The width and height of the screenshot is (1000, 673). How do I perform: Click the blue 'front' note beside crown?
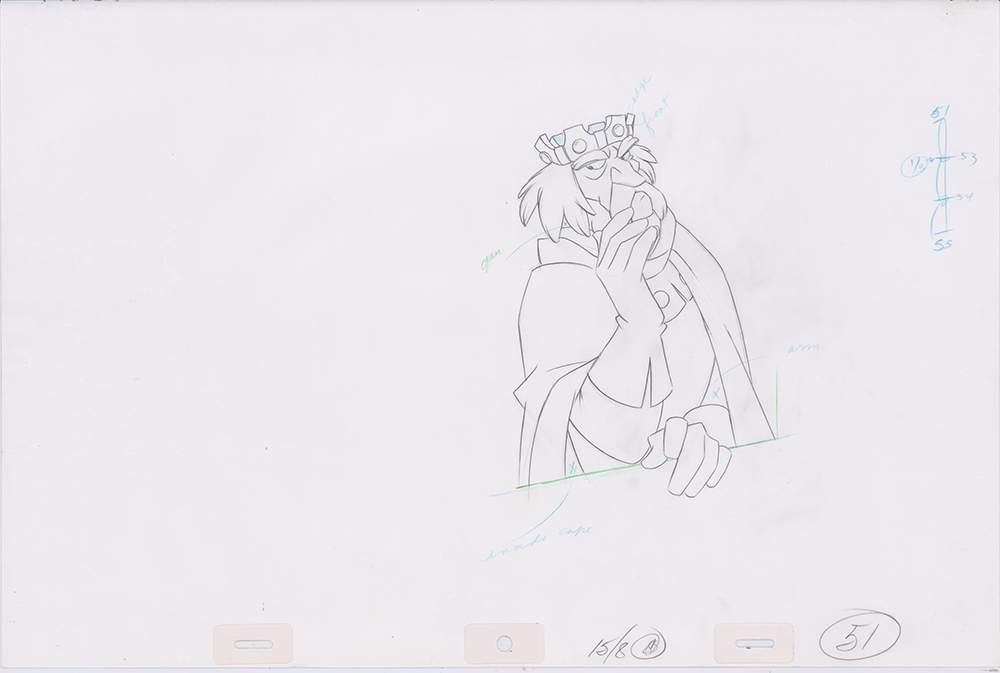pos(649,114)
